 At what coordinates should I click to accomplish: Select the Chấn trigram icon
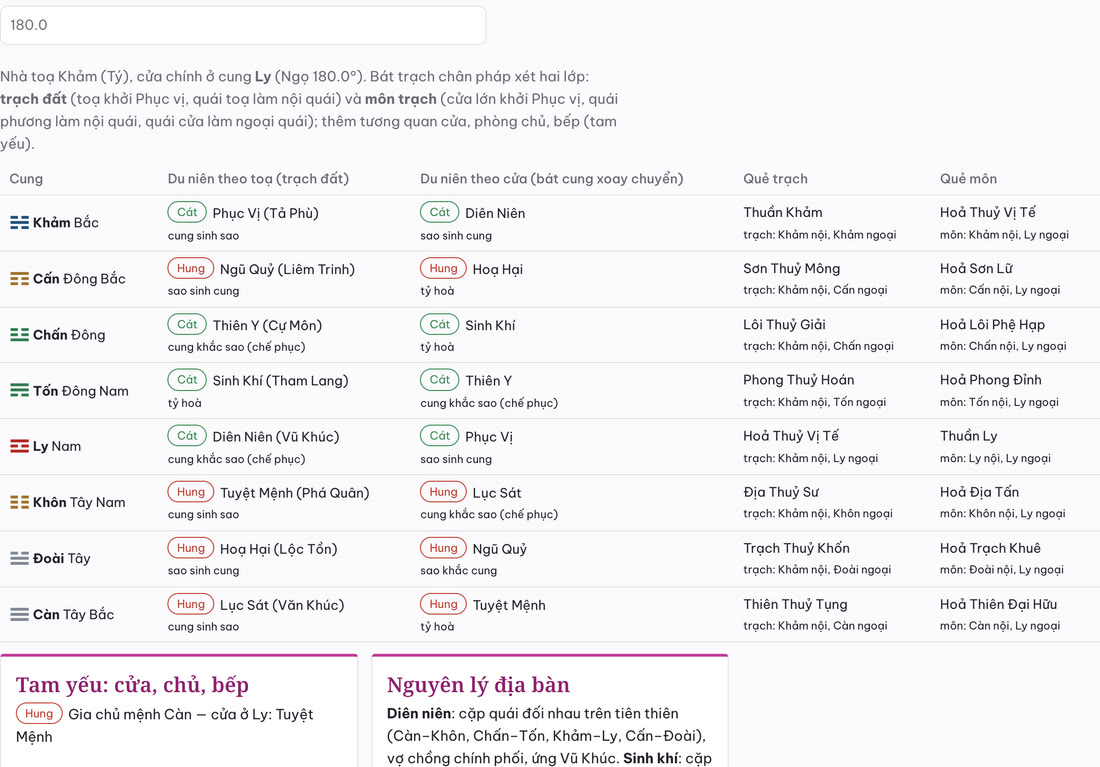point(20,335)
